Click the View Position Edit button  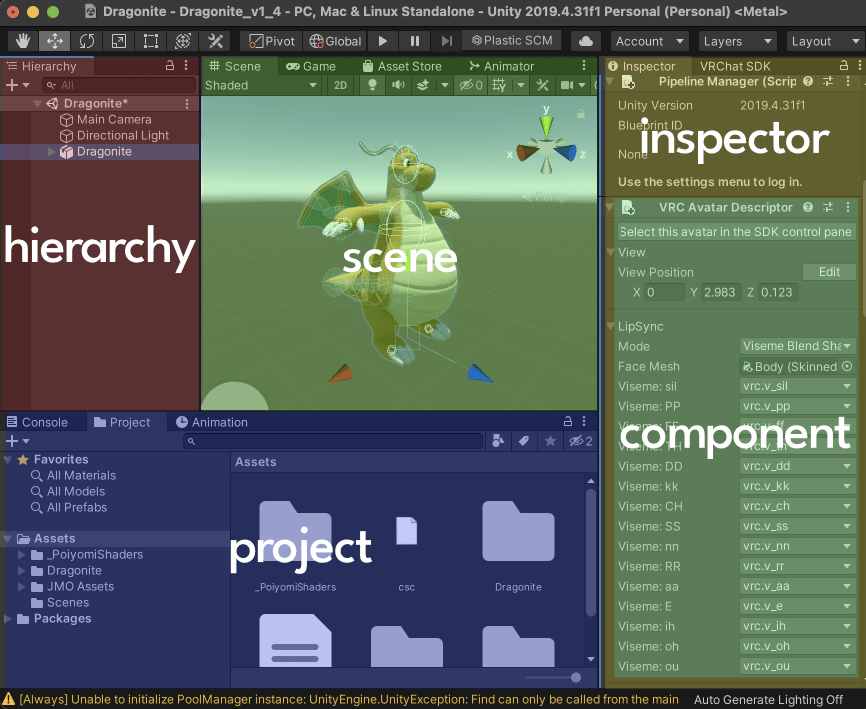(828, 272)
